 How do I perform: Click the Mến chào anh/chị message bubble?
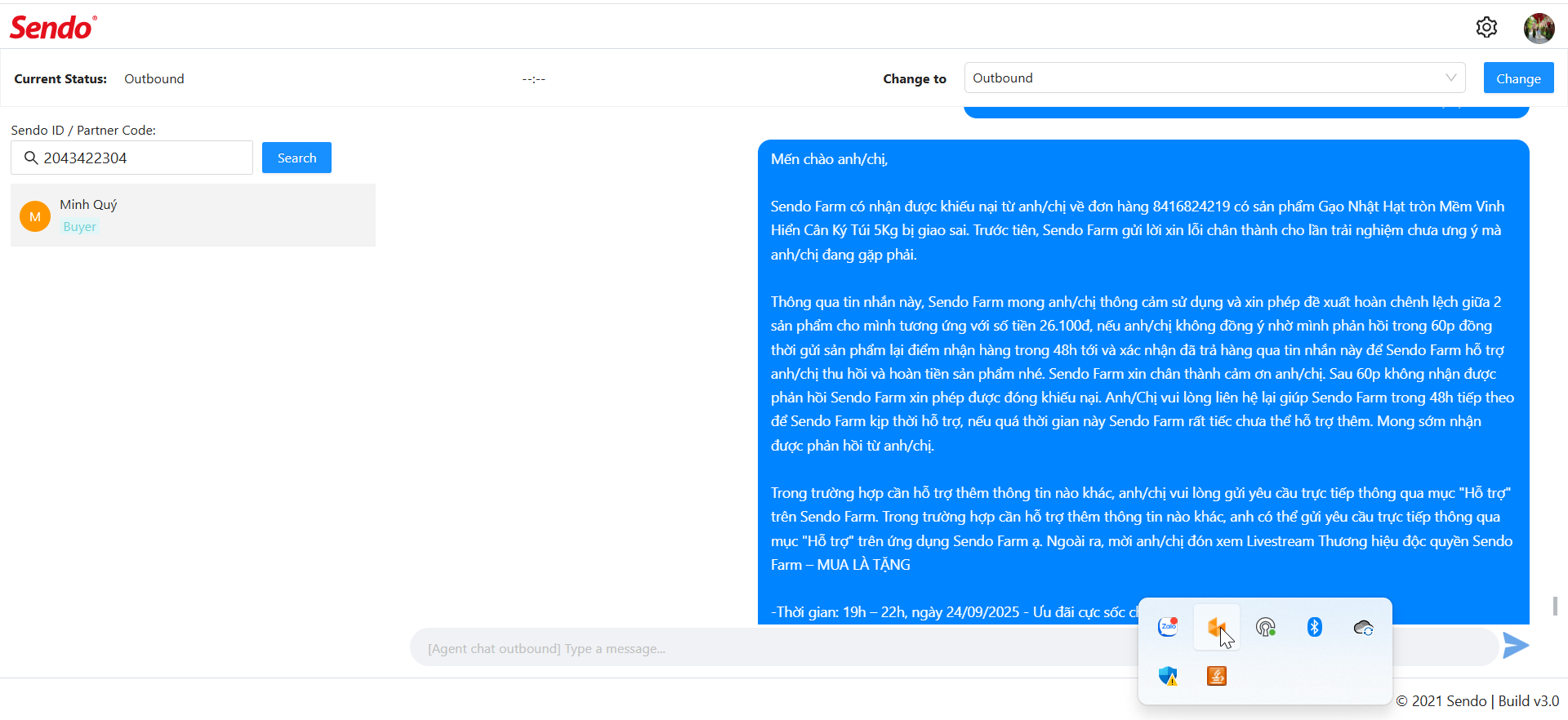(1143, 382)
